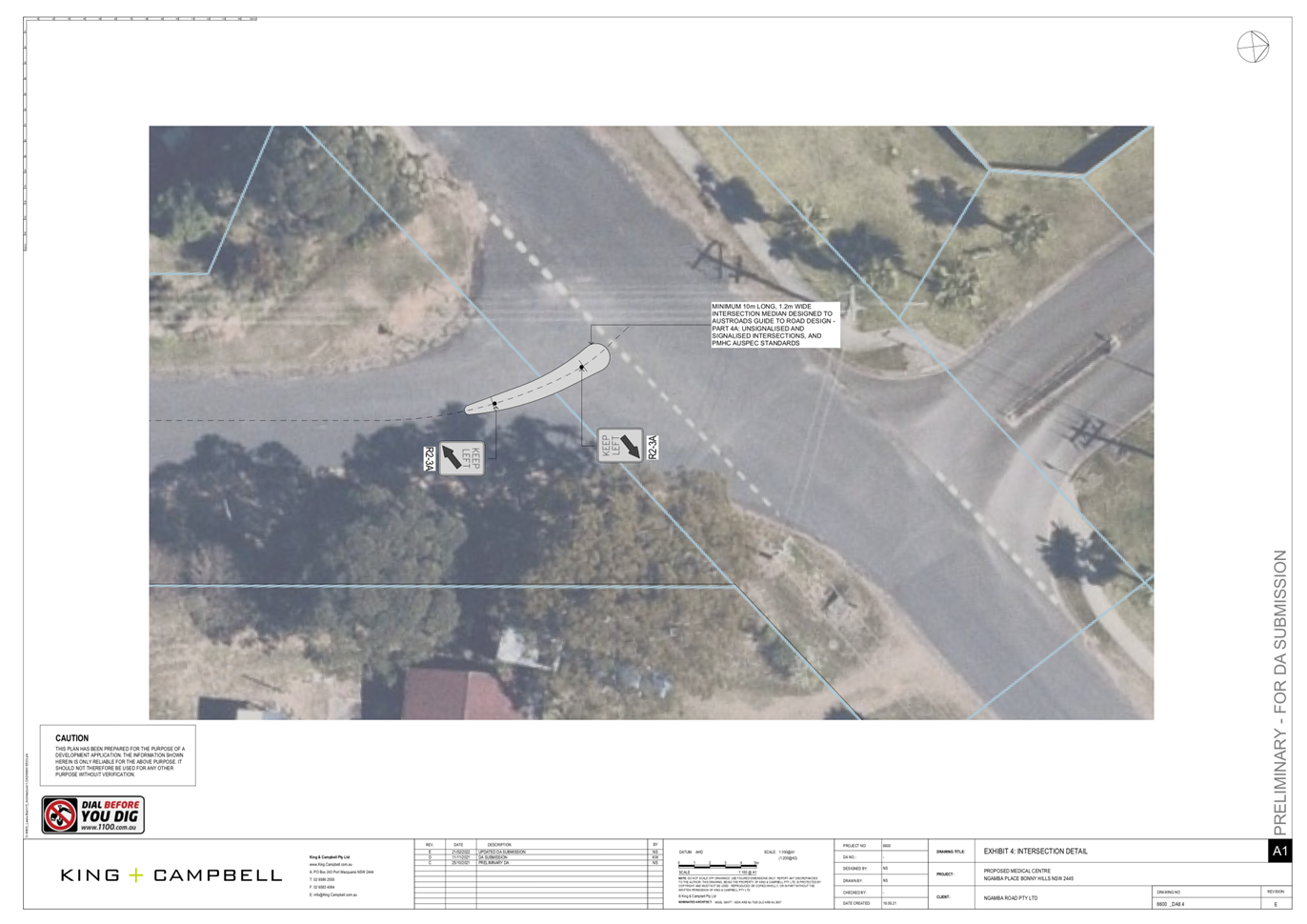Click the Dial Before You Dig logo
The width and height of the screenshot is (1307, 924).
pyautogui.click(x=93, y=815)
